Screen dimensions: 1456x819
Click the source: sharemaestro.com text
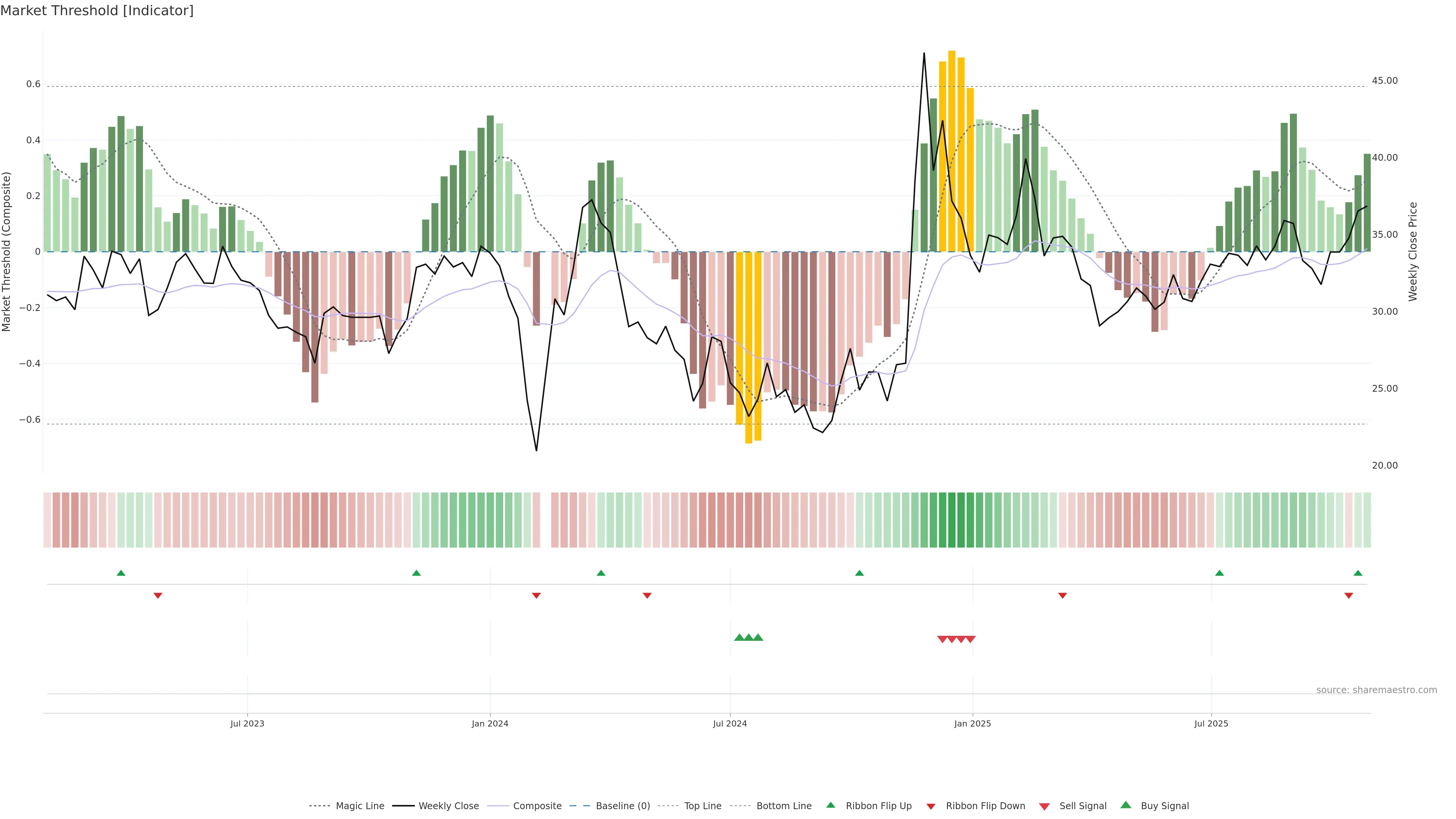click(x=1376, y=690)
